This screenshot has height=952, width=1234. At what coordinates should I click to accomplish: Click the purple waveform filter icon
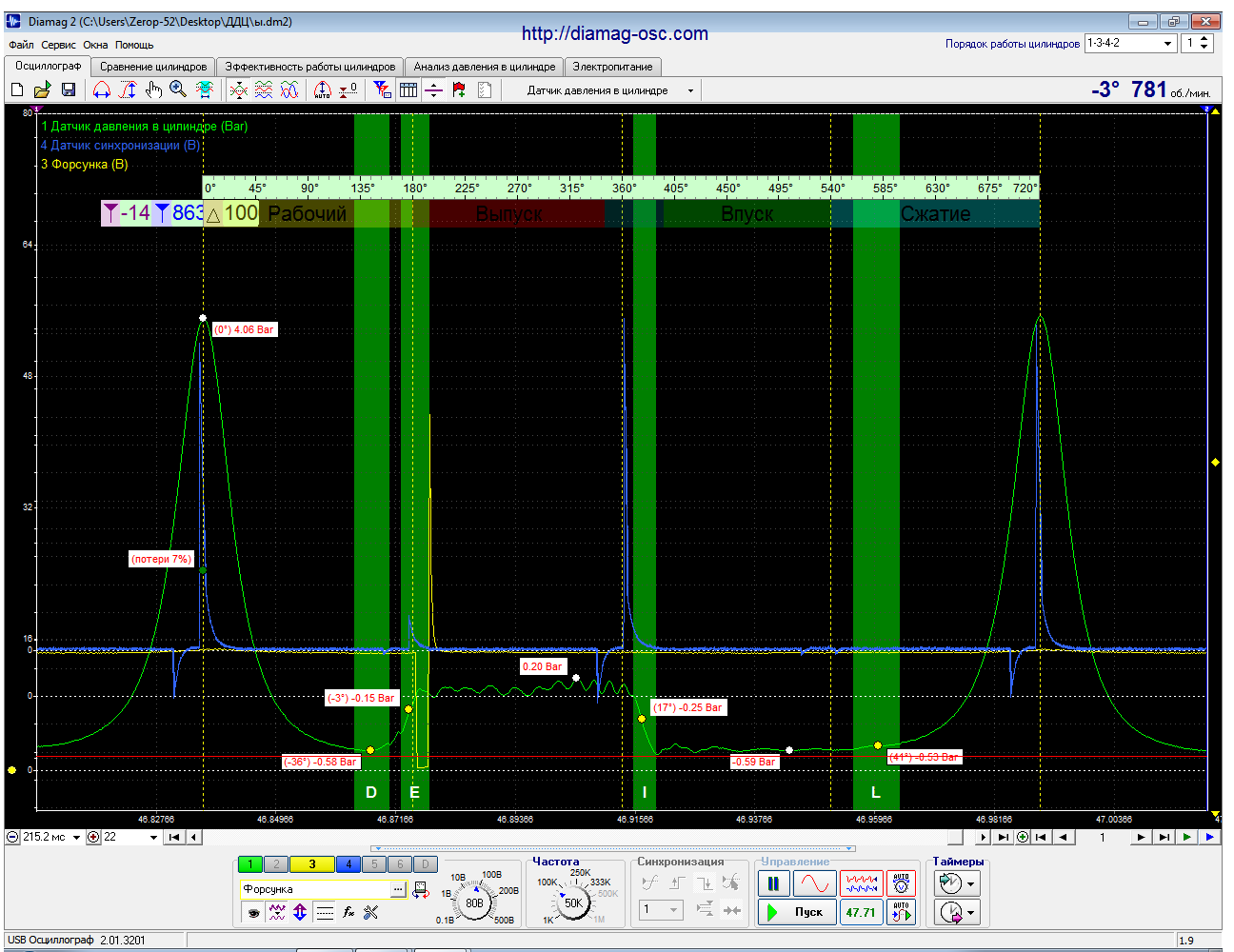(277, 912)
